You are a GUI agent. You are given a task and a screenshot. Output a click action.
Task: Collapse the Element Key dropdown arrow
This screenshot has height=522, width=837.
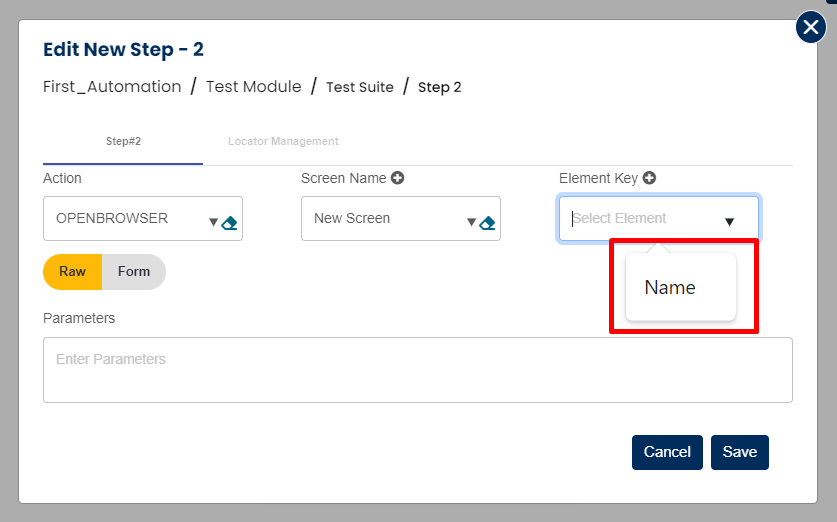point(729,222)
